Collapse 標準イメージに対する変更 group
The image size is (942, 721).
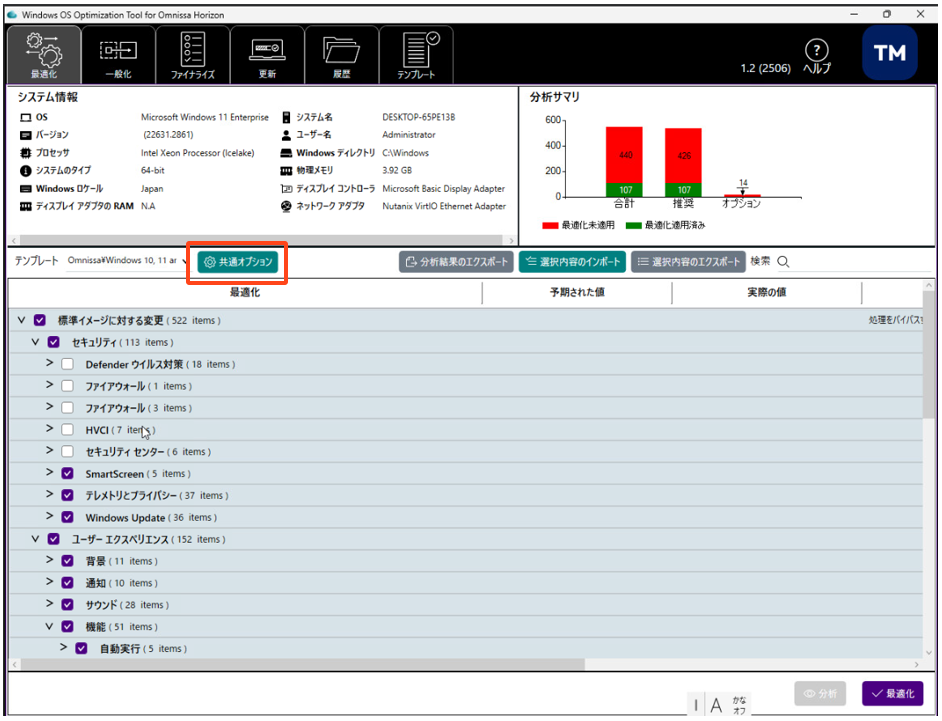pos(22,320)
